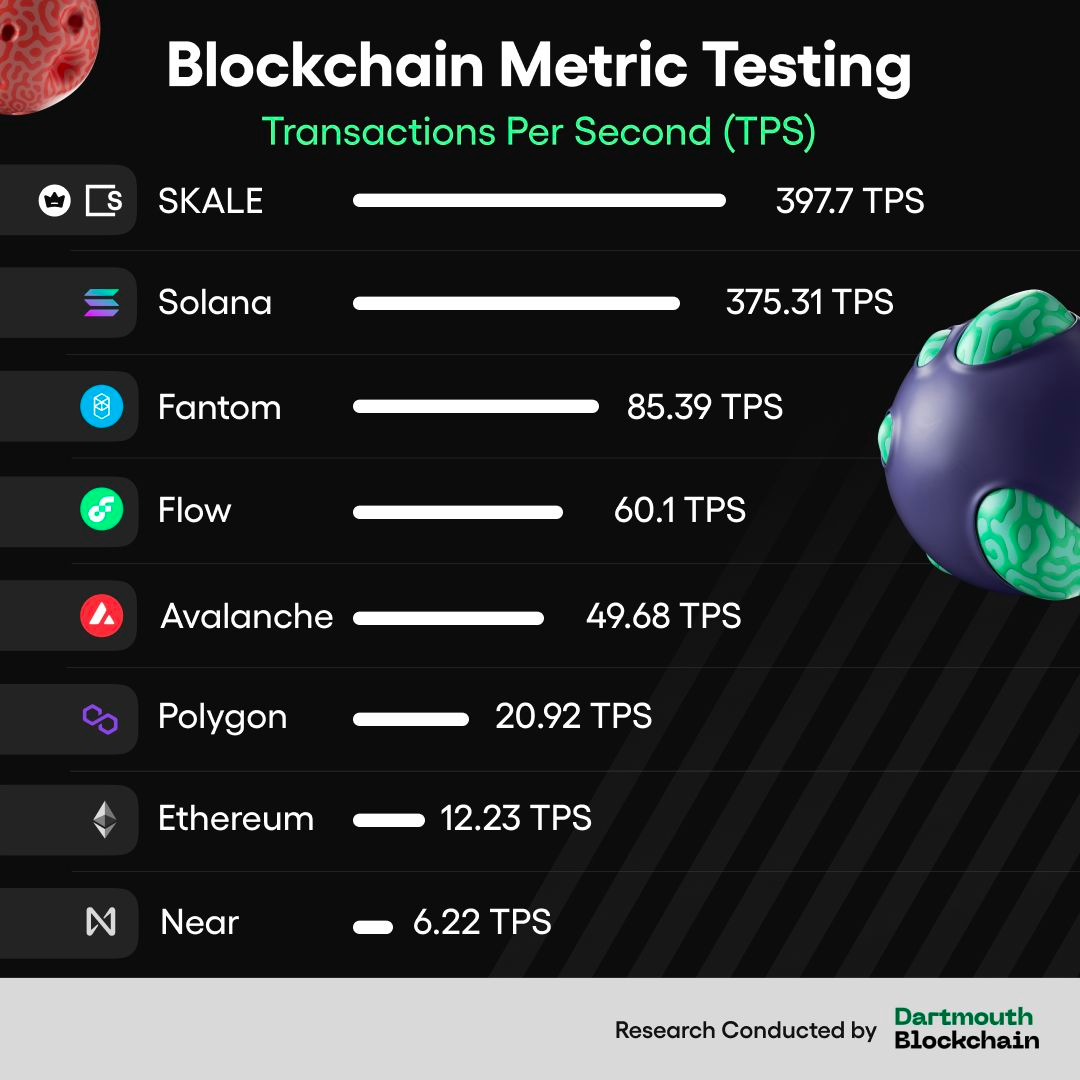1080x1080 pixels.
Task: Click the red Avalanche logo icon
Action: (102, 615)
